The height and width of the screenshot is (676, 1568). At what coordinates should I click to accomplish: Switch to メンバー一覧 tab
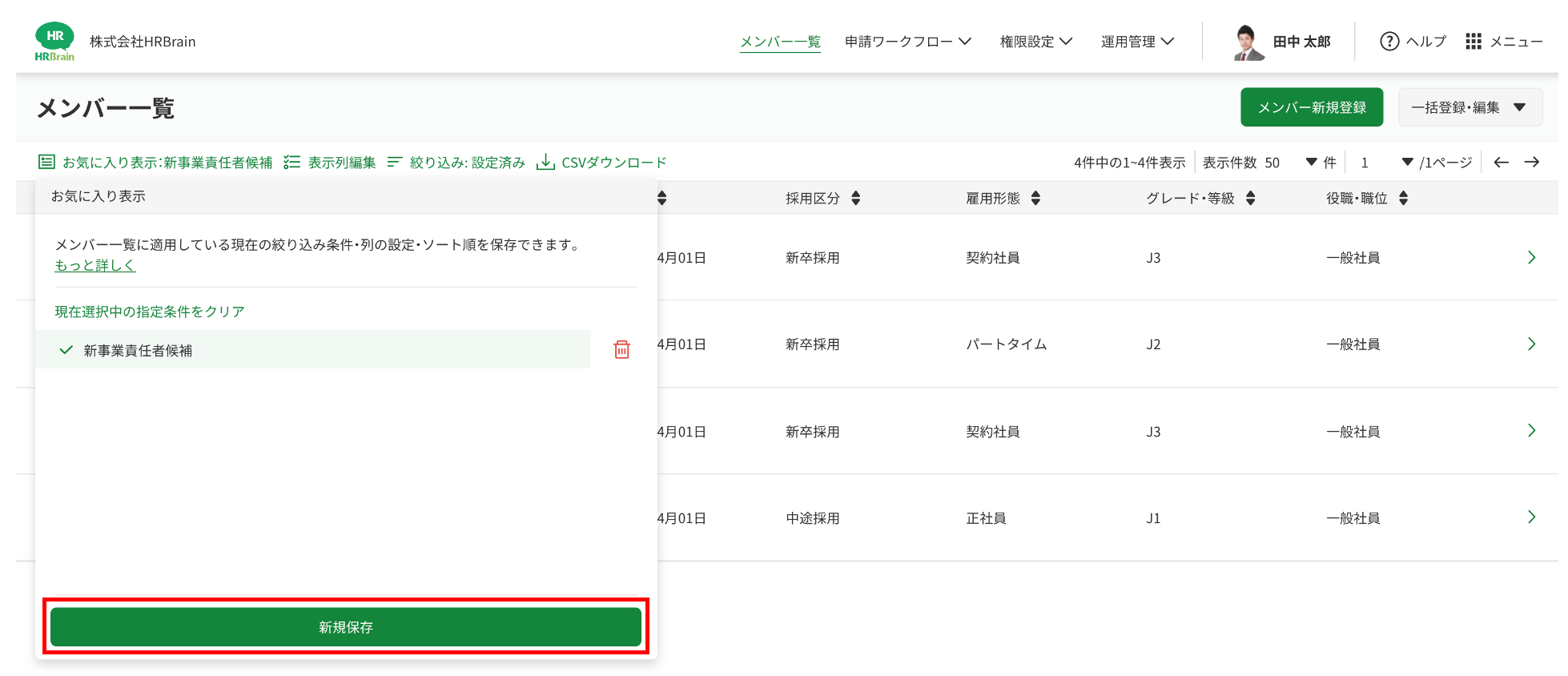click(780, 42)
